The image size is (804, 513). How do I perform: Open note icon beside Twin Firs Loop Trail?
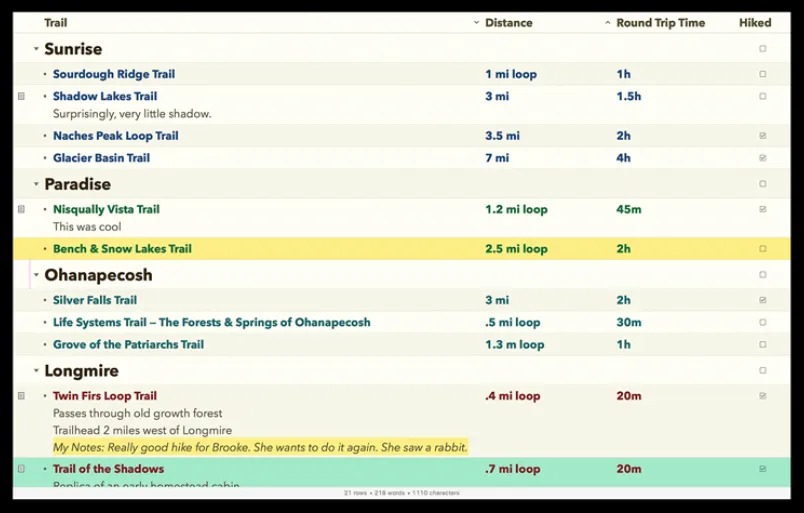click(21, 396)
